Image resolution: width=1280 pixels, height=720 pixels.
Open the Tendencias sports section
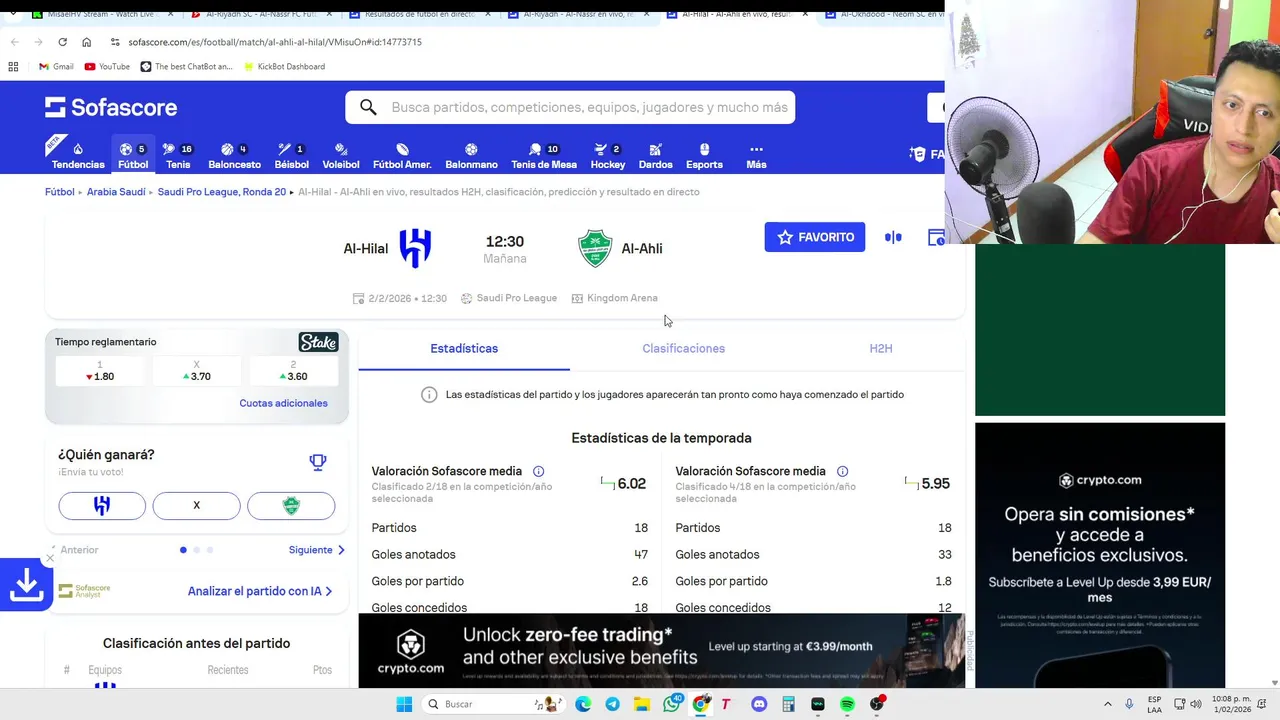pos(78,155)
